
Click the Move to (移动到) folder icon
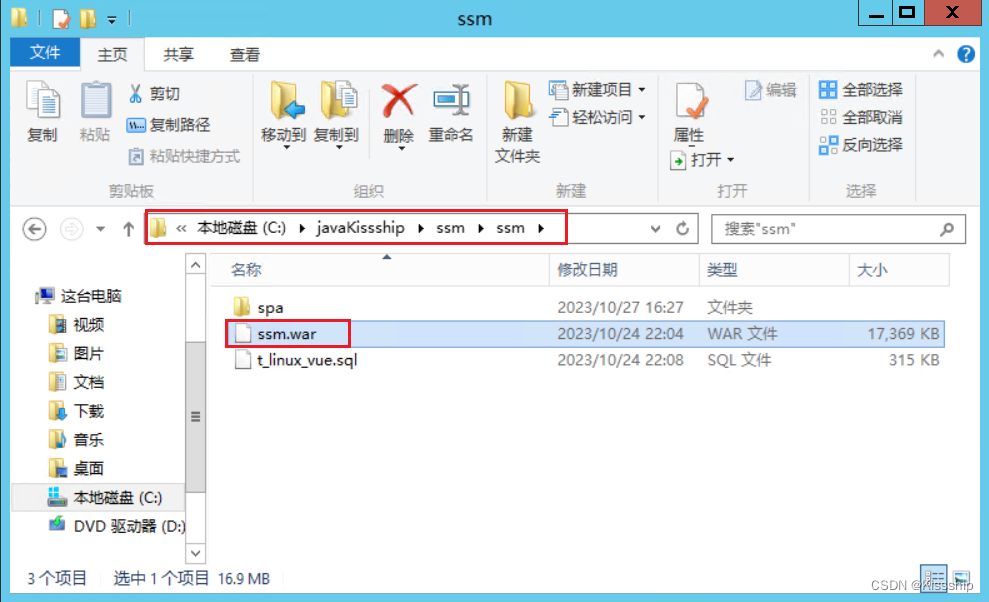pyautogui.click(x=285, y=101)
